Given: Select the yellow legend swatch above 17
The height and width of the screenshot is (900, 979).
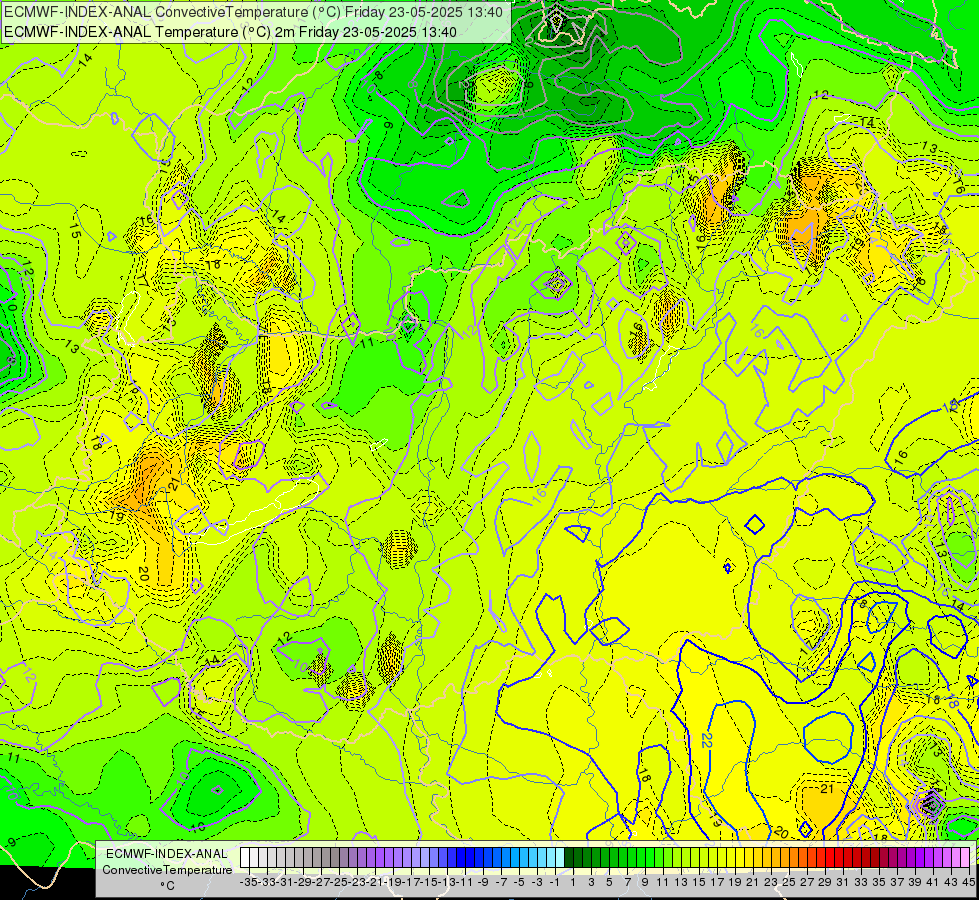Looking at the screenshot, I should (712, 857).
